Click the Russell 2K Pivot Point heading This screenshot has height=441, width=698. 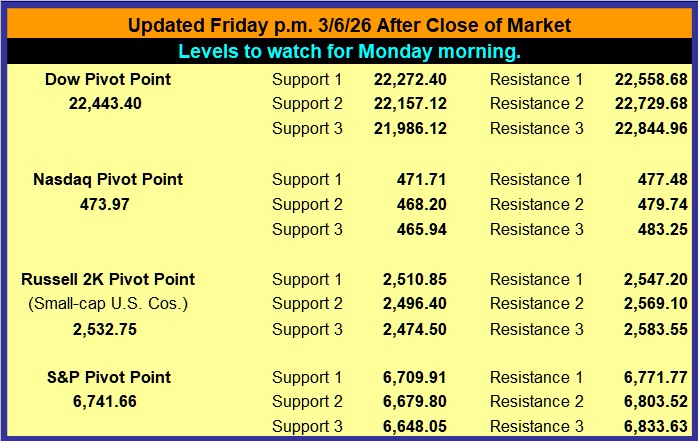[x=108, y=279]
